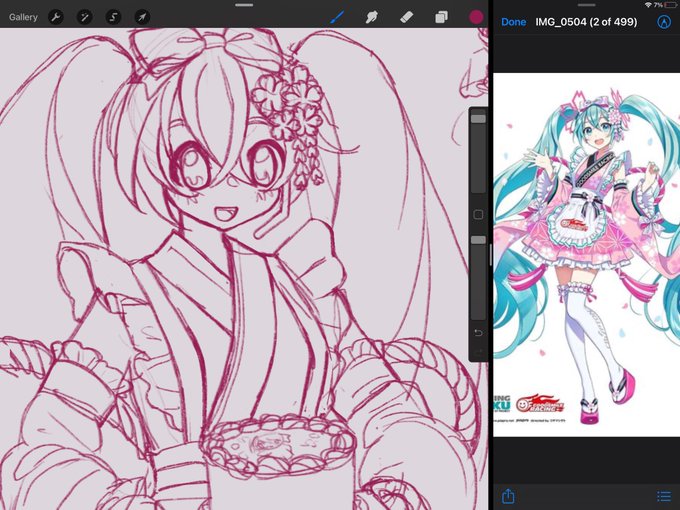
Task: Activate the Transform arrow tool
Action: [x=142, y=17]
